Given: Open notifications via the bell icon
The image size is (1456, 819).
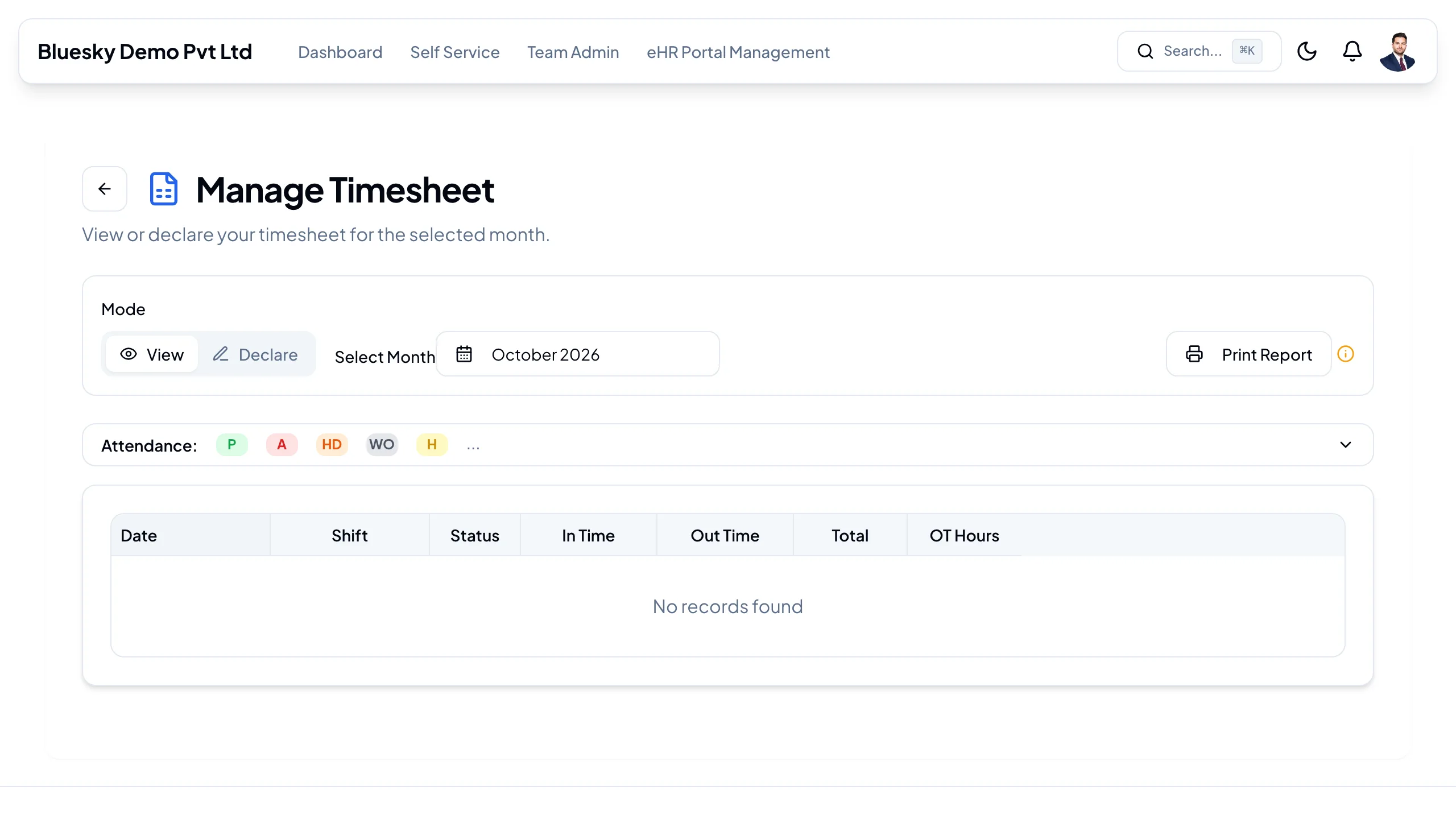Looking at the screenshot, I should point(1352,51).
